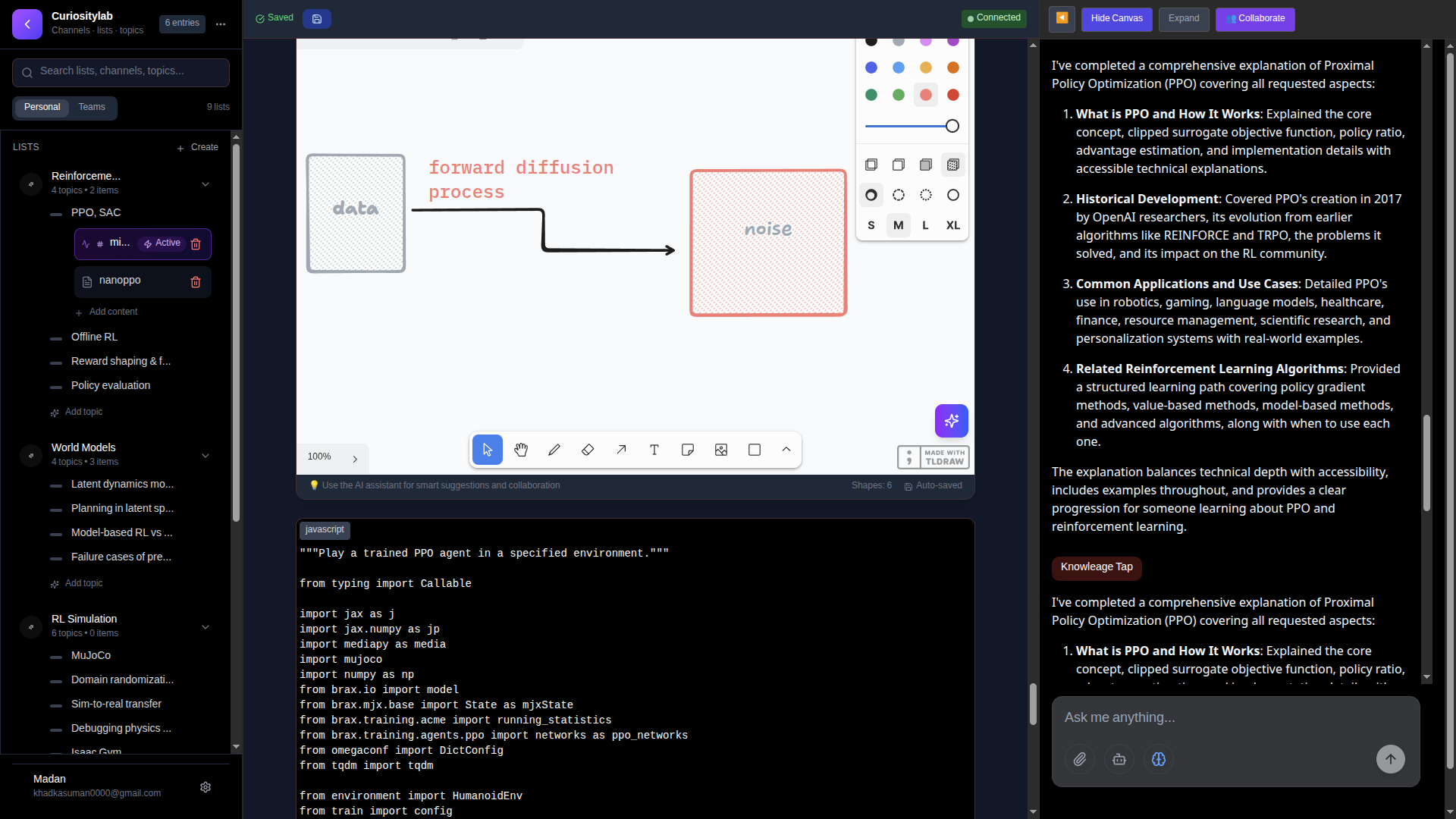The height and width of the screenshot is (819, 1456).
Task: Expand the World Models list
Action: tap(206, 456)
